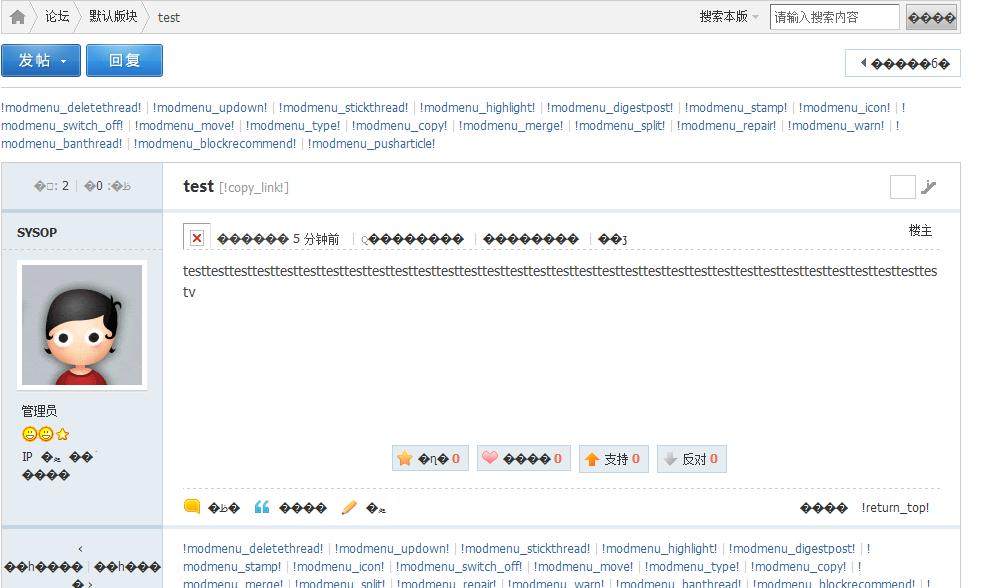Click the IP link under the avatar
The height and width of the screenshot is (588, 993).
pyautogui.click(x=27, y=457)
